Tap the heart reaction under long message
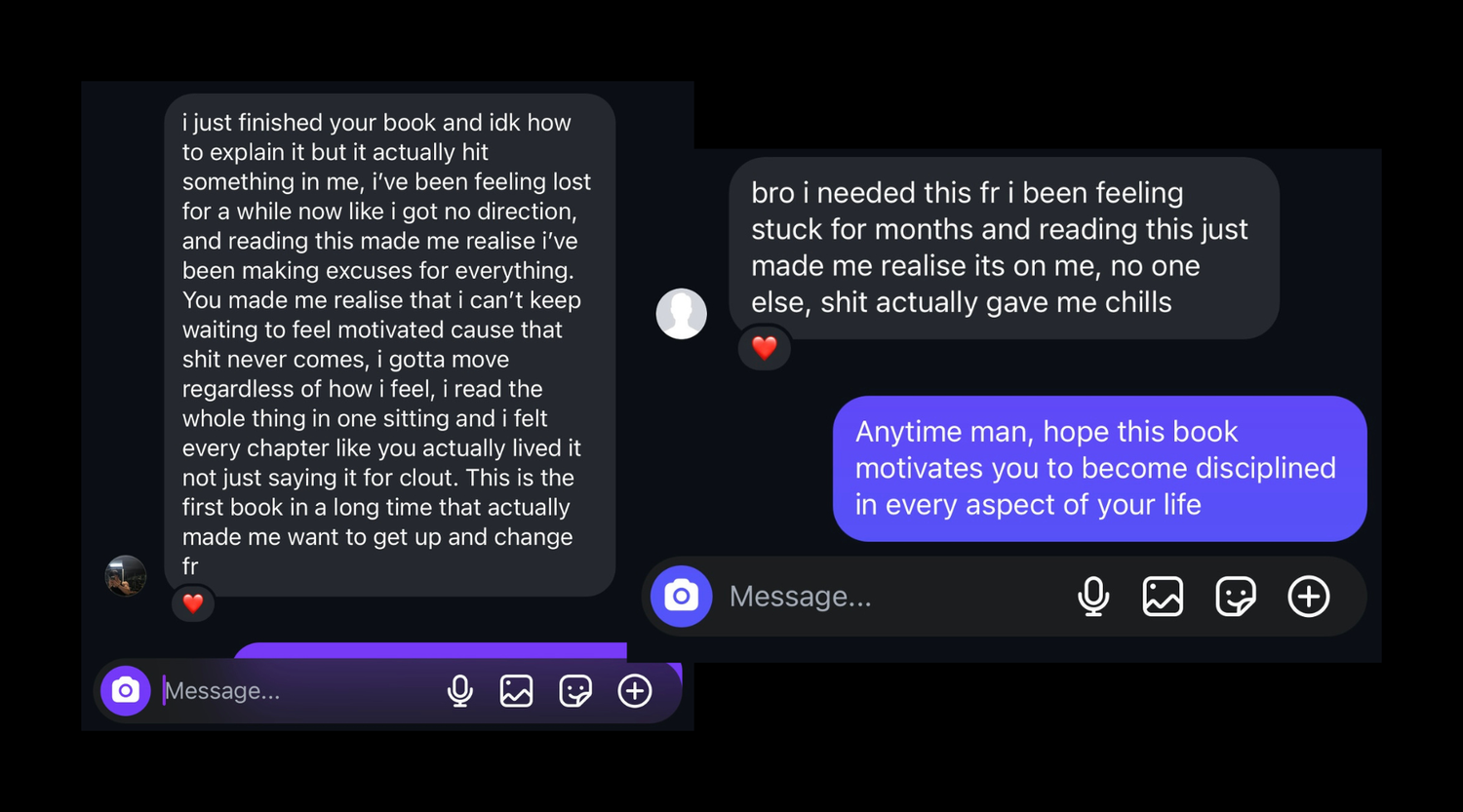 (x=193, y=603)
